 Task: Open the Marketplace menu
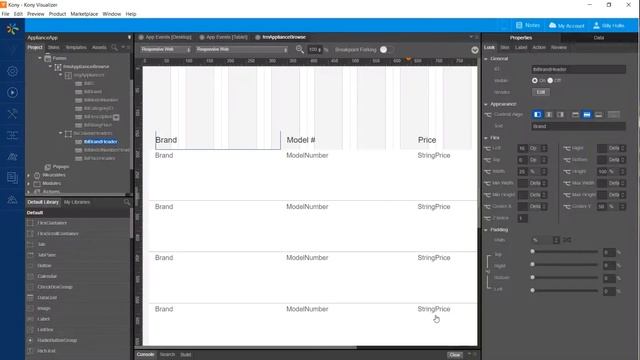point(84,14)
